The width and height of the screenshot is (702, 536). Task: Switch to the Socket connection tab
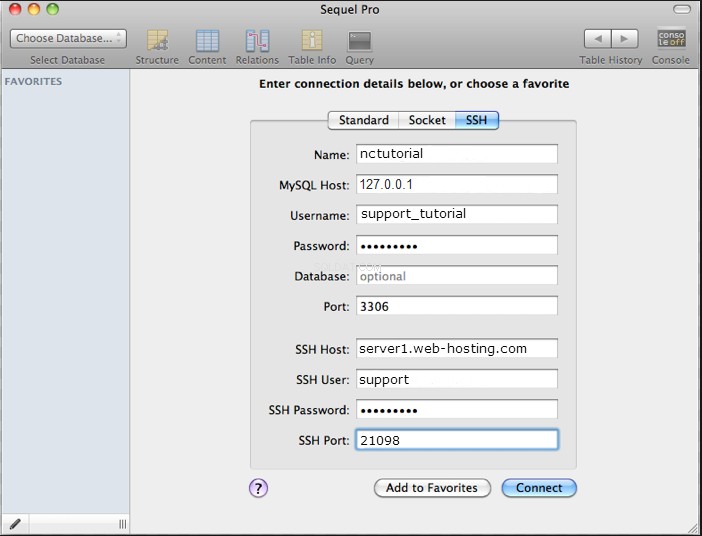click(x=427, y=120)
